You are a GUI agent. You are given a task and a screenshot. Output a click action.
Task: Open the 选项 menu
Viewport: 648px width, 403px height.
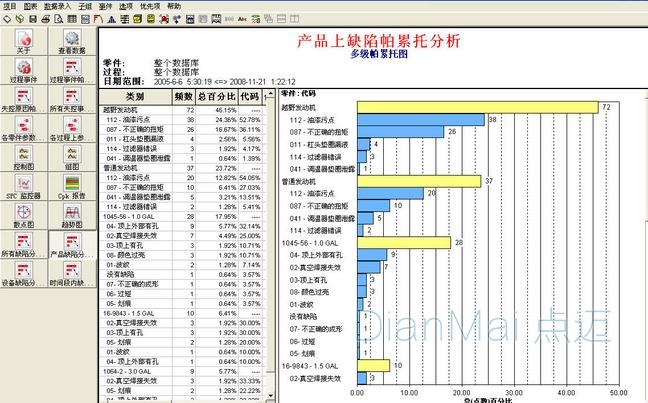[126, 6]
